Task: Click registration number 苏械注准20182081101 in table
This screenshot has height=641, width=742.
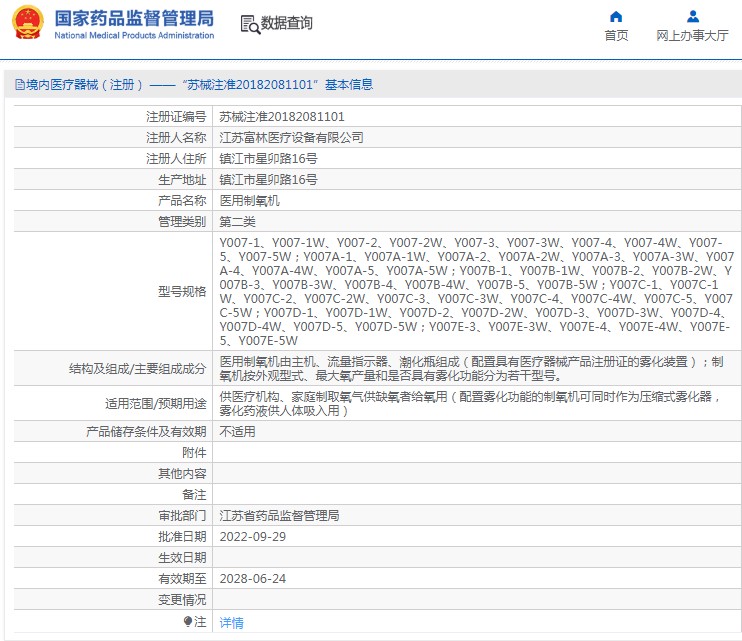Action: click(x=282, y=117)
